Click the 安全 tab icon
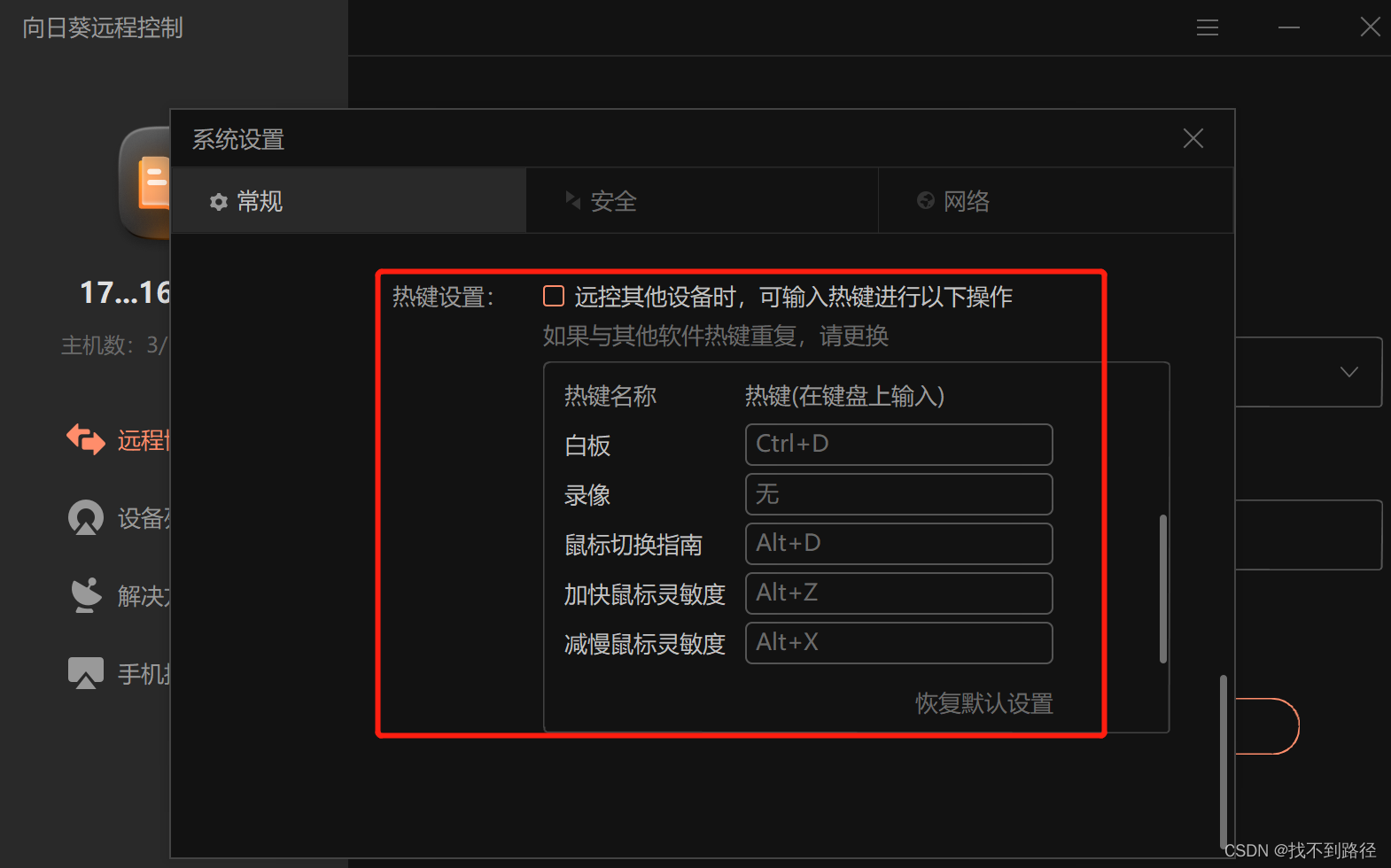Viewport: 1391px width, 868px height. click(x=573, y=200)
